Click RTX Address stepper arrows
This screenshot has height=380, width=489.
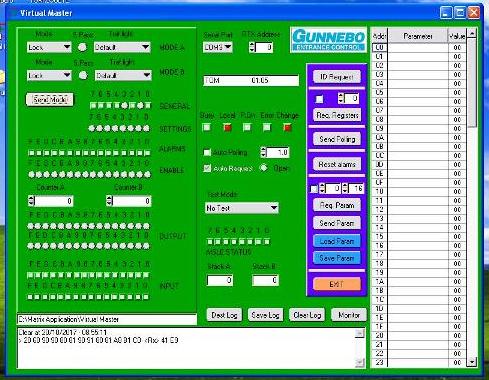click(252, 47)
